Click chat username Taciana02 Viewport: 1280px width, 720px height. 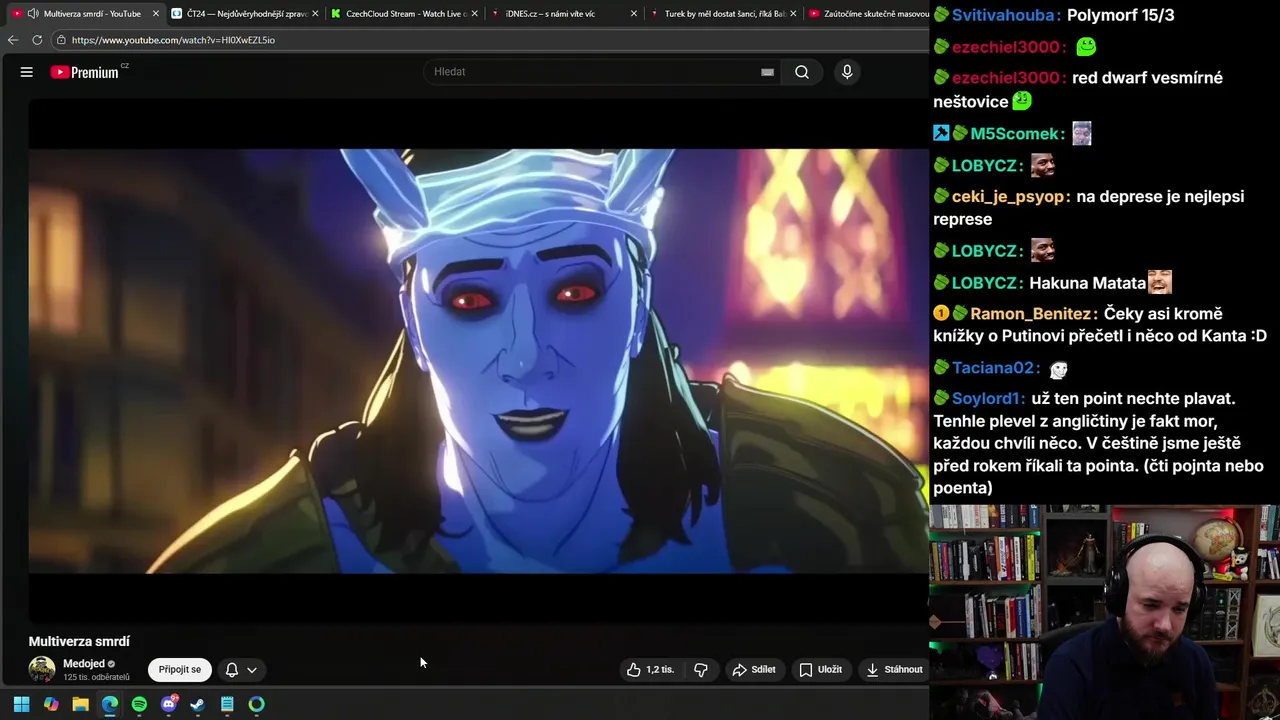coord(995,368)
